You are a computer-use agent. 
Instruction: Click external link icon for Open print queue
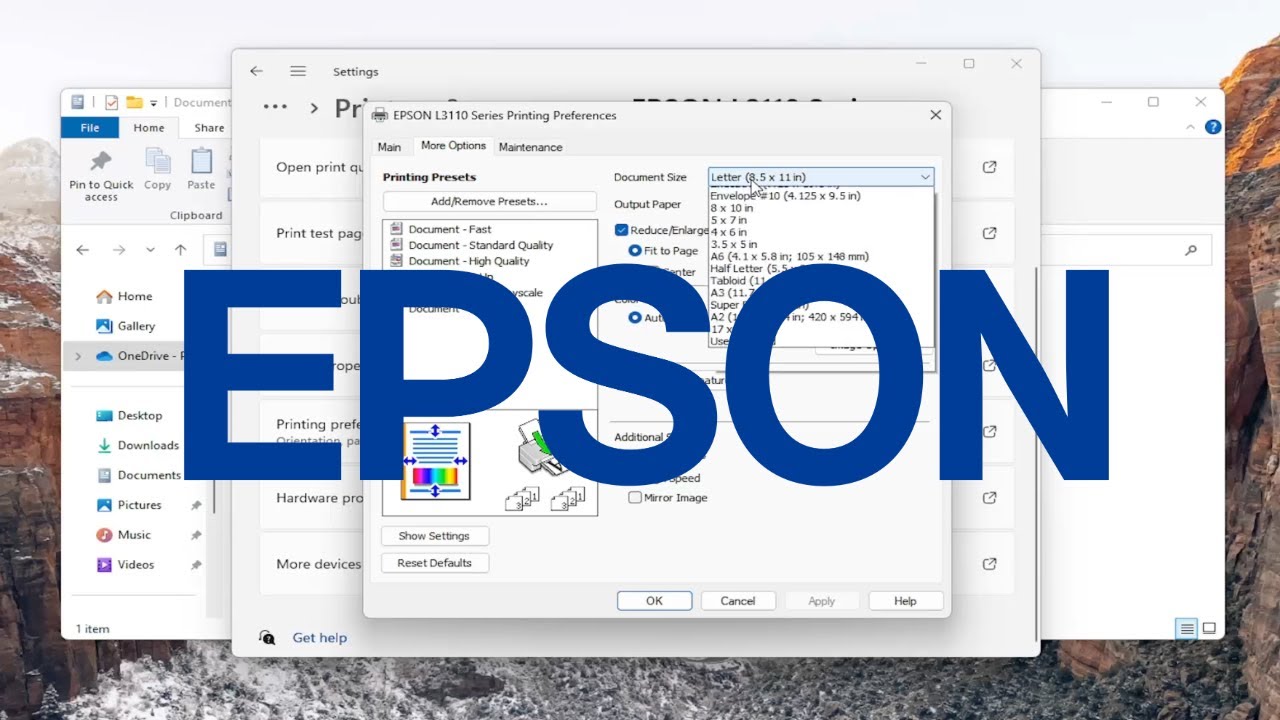(x=989, y=167)
